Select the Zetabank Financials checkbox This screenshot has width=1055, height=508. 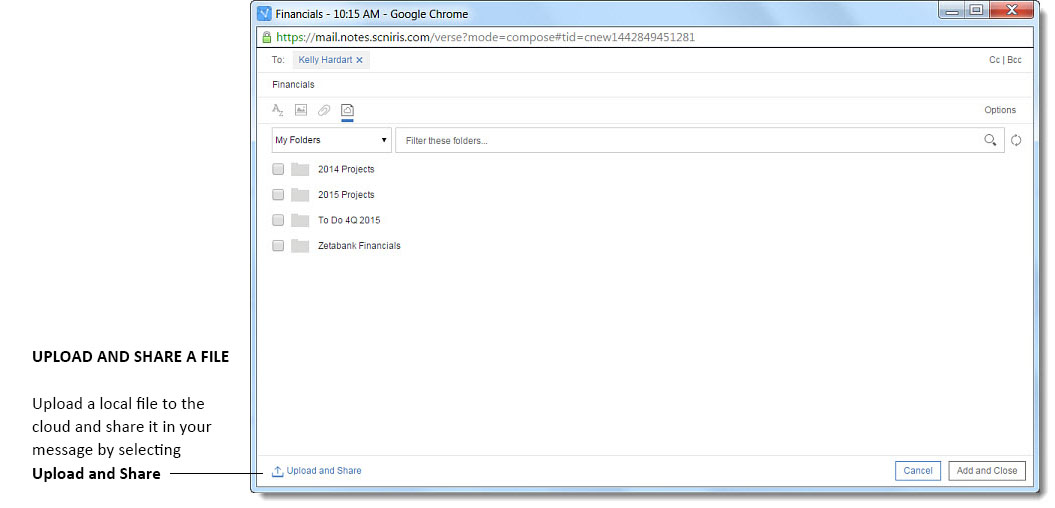(278, 246)
